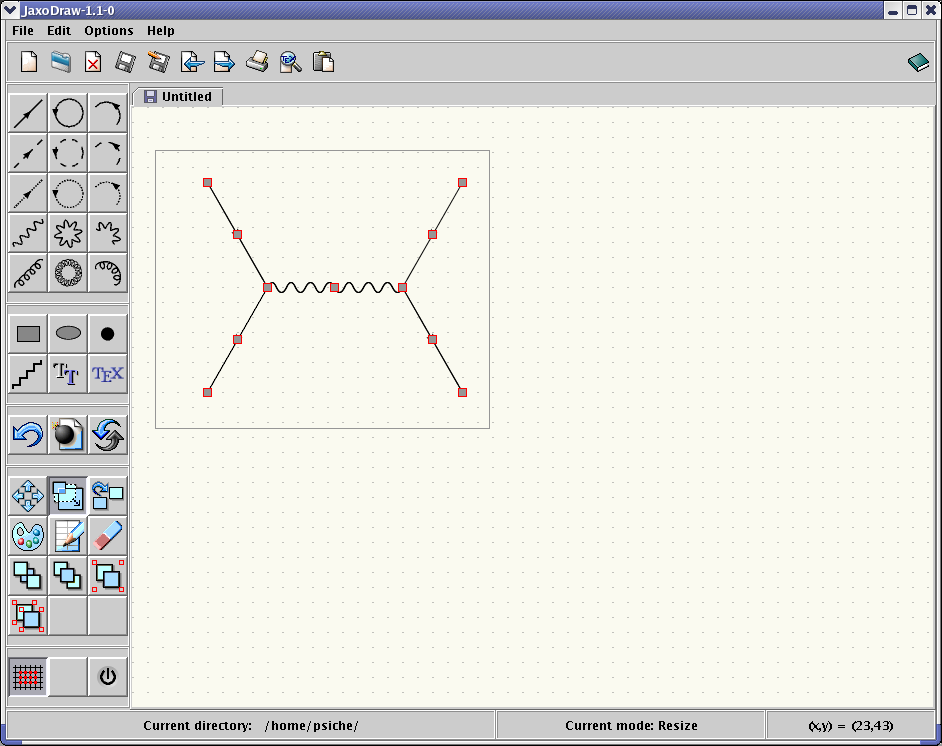
Task: Open an existing file from folder
Action: [x=61, y=62]
